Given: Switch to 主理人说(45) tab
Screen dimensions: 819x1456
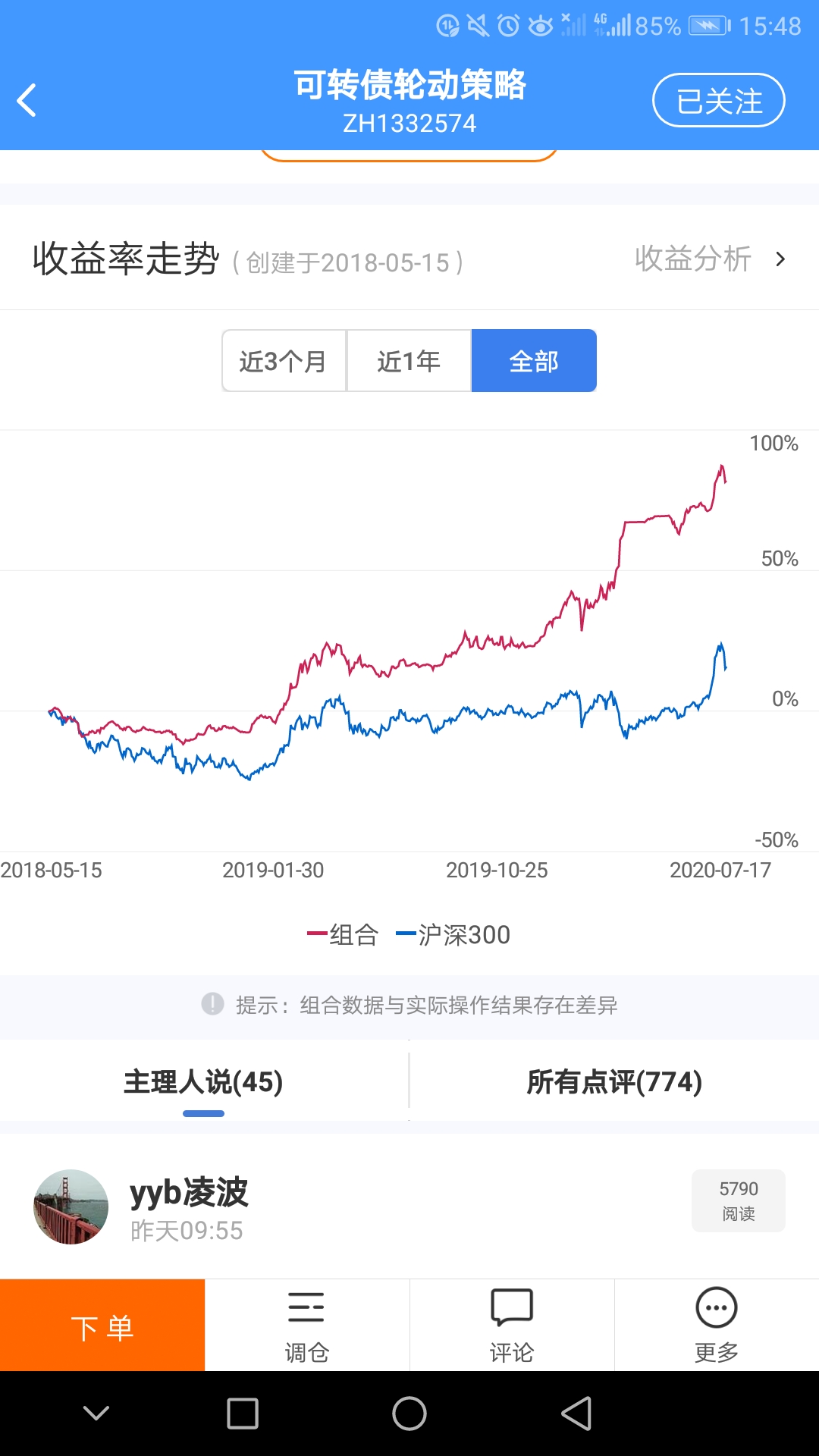Looking at the screenshot, I should click(203, 1082).
